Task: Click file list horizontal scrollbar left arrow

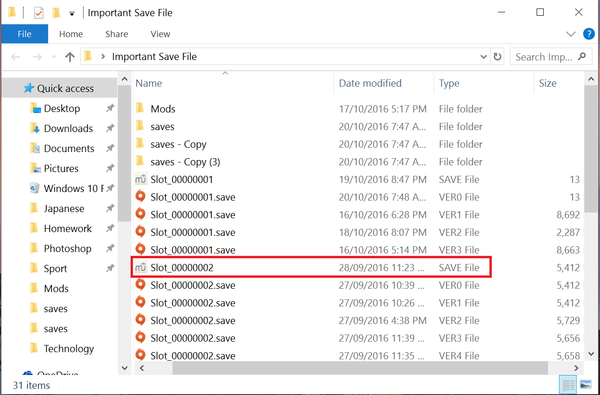Action: tap(142, 368)
